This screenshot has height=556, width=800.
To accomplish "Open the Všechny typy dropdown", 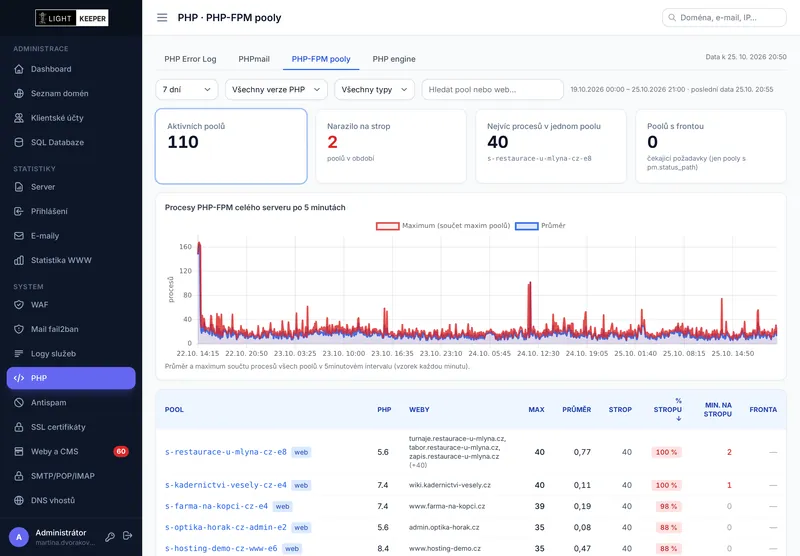I will (x=374, y=89).
